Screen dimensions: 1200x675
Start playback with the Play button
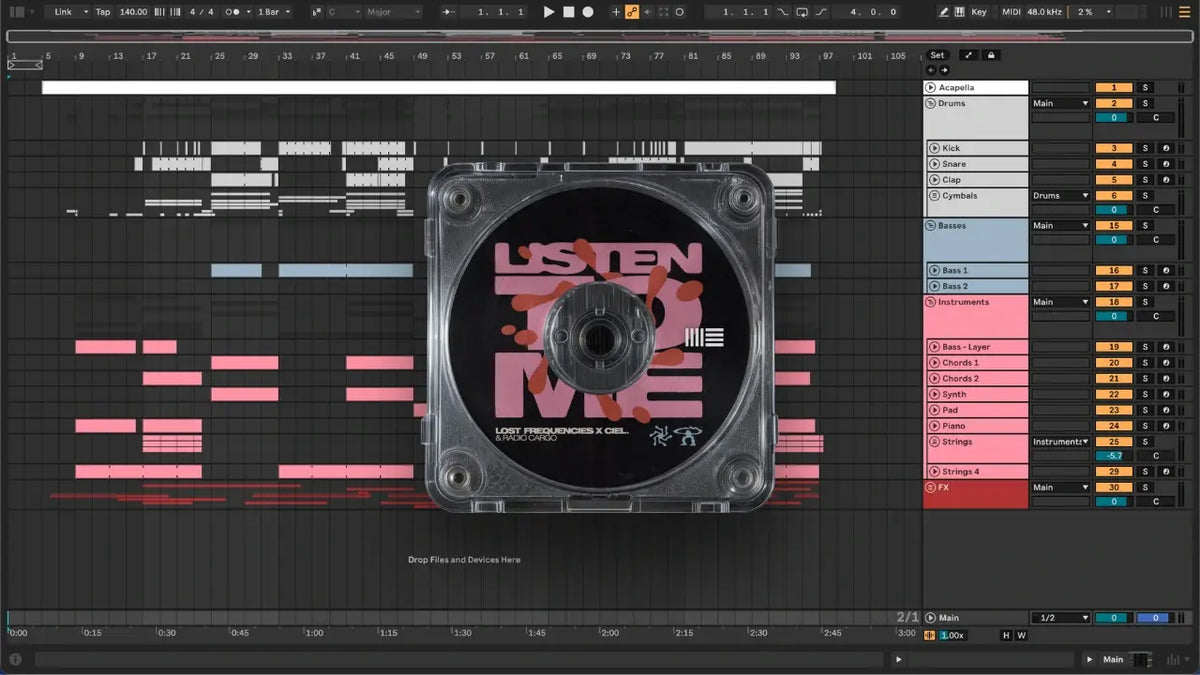coord(548,12)
